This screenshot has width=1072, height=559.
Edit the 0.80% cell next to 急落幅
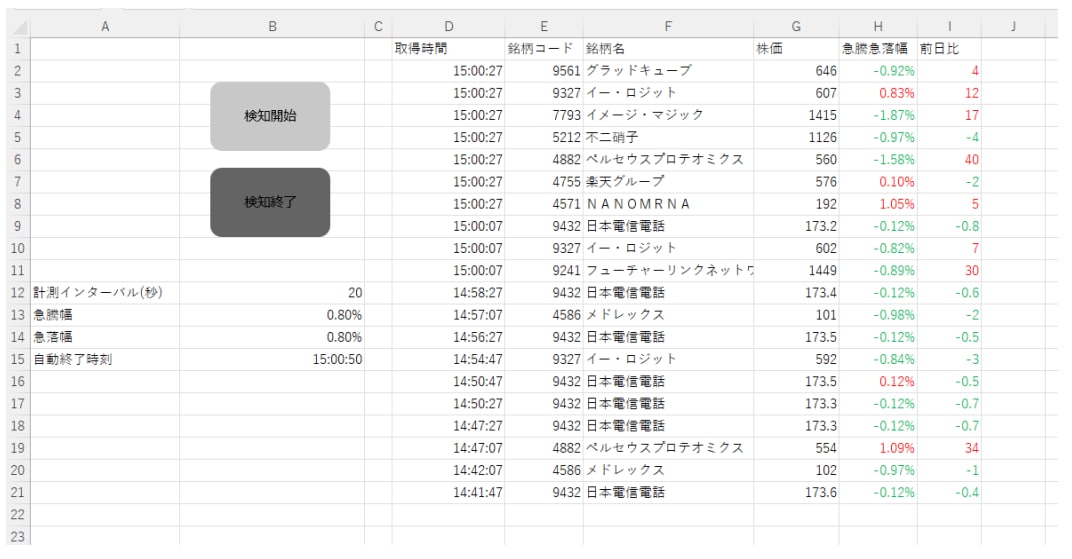click(x=272, y=337)
